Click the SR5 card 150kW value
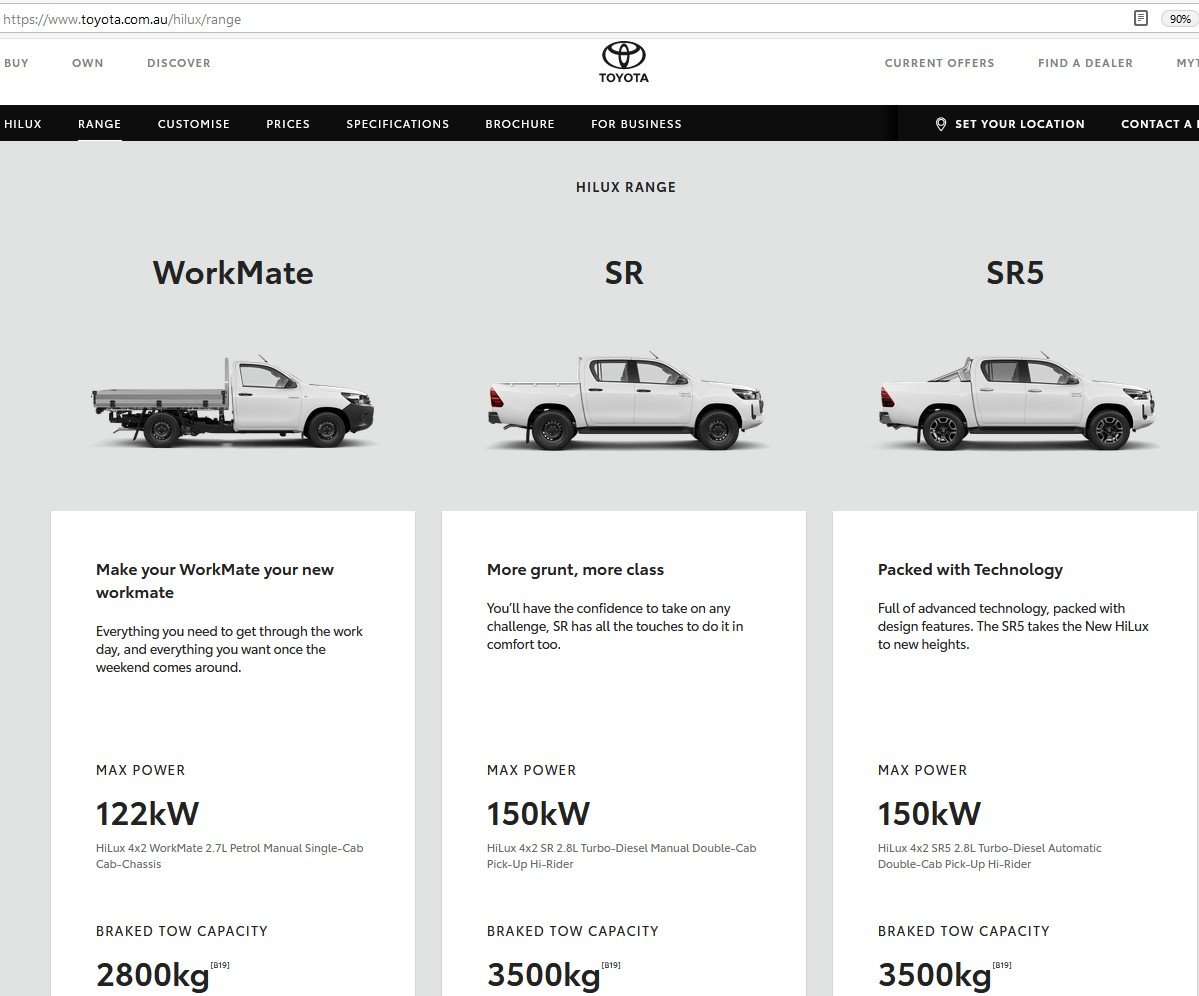The height and width of the screenshot is (996, 1199). 929,814
